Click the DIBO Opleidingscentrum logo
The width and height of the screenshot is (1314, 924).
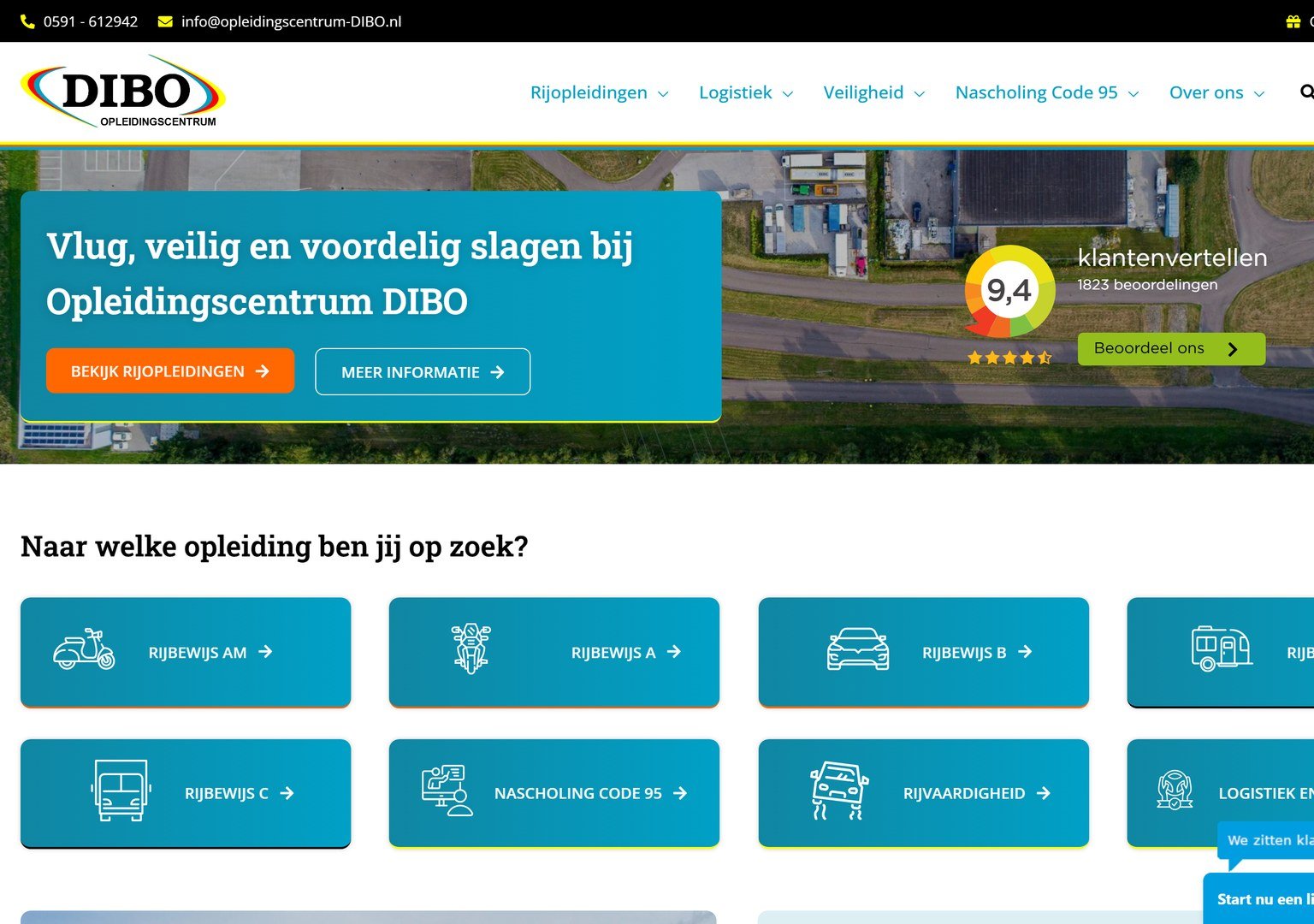point(123,92)
